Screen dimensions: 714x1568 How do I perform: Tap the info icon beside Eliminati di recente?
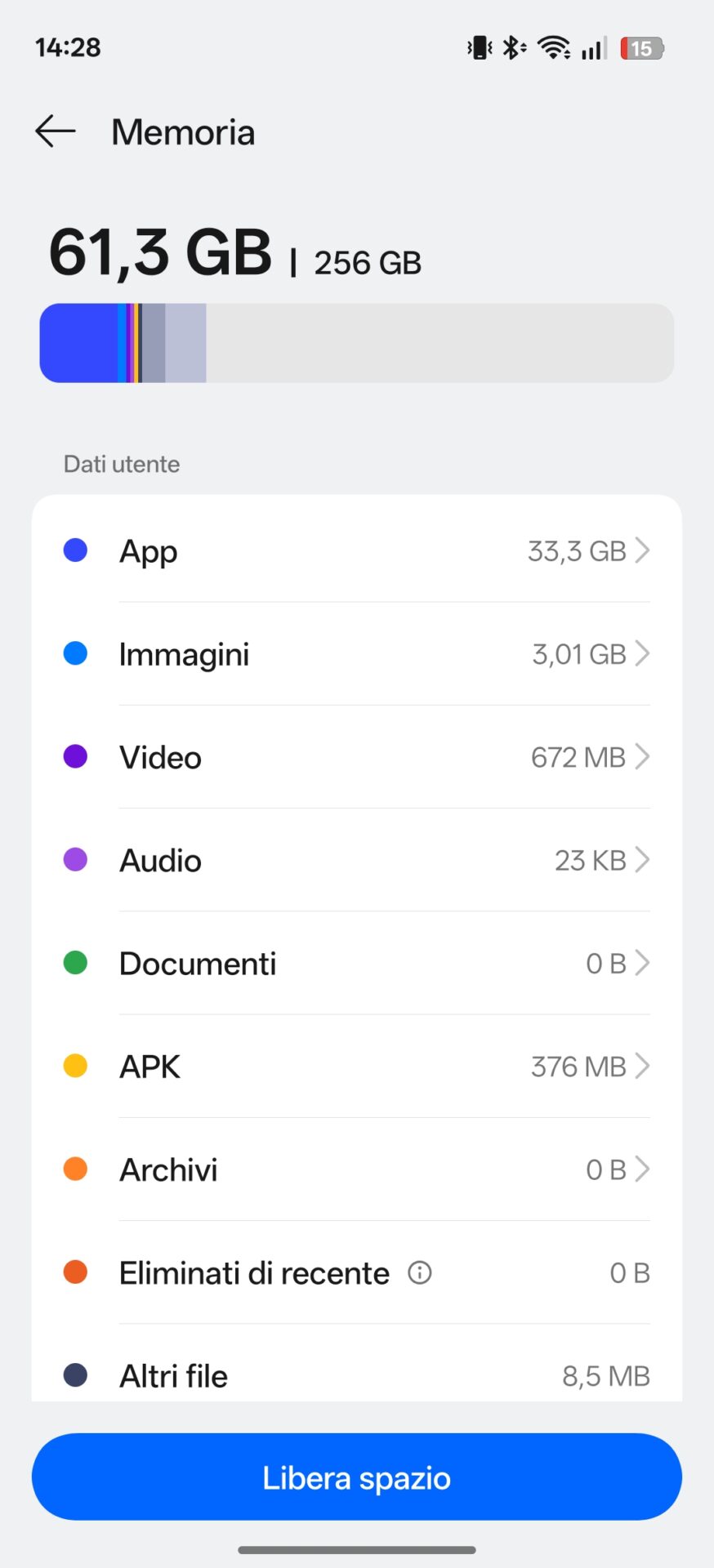pyautogui.click(x=419, y=1272)
